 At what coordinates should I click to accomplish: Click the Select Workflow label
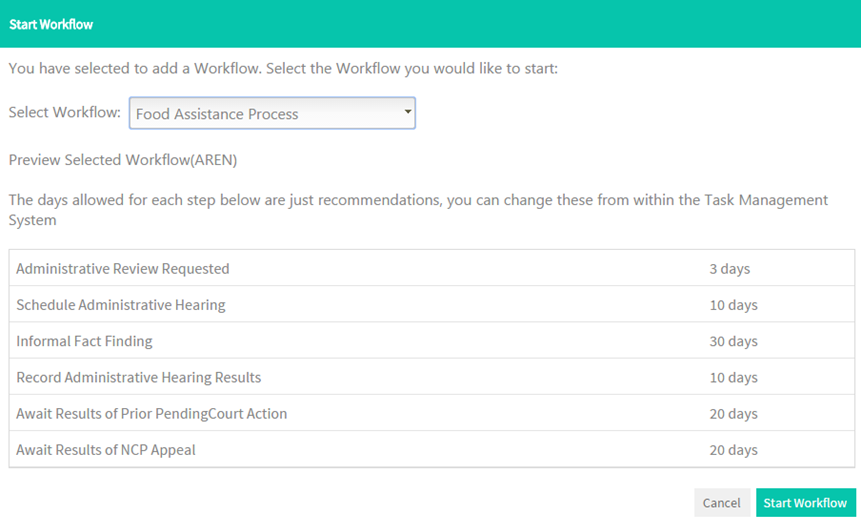tap(64, 112)
